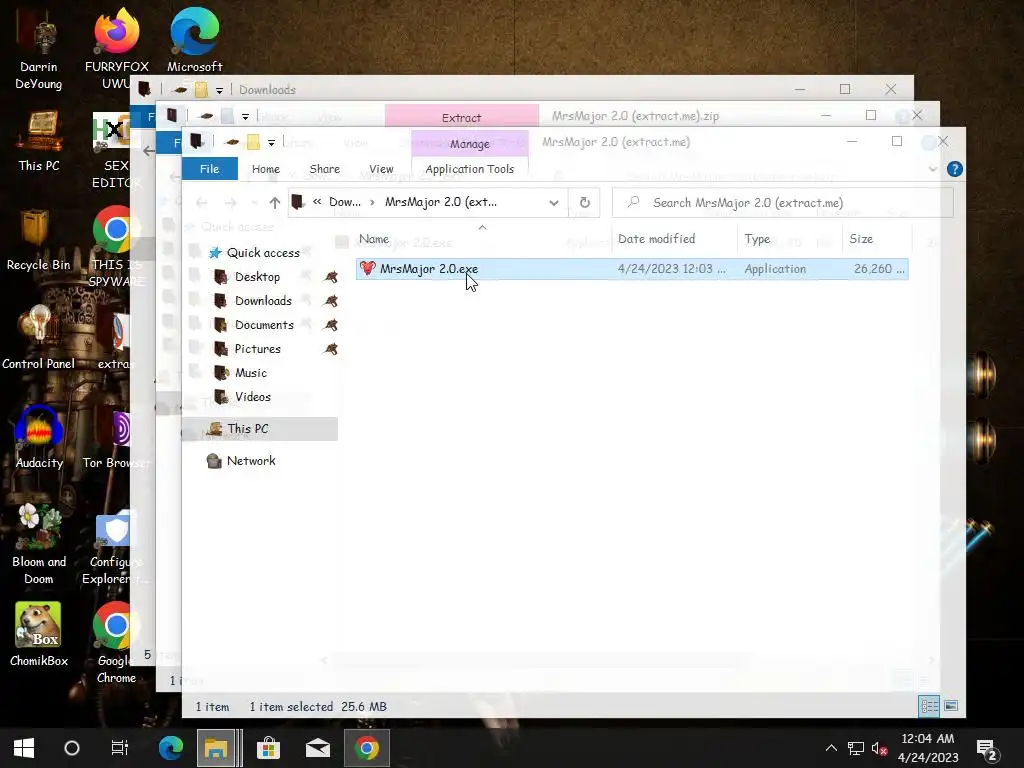
Task: Open Bloom and Doom desktop icon
Action: (x=39, y=545)
